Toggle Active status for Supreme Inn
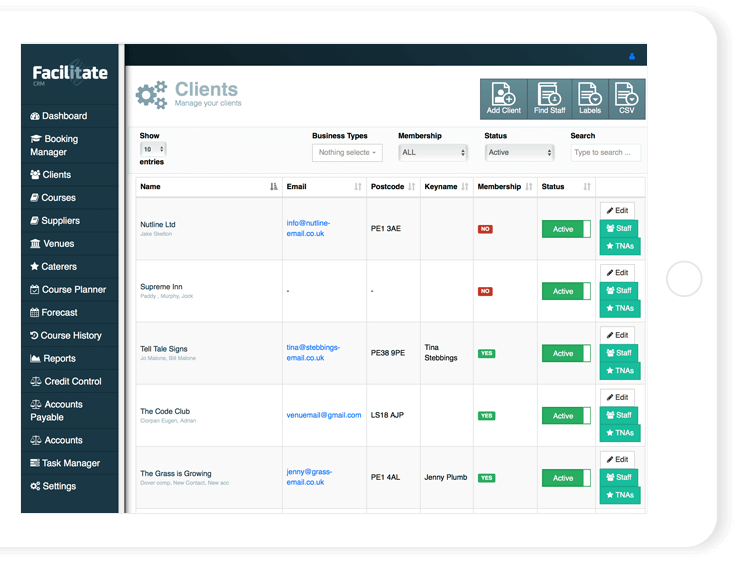This screenshot has height=575, width=750. click(566, 291)
